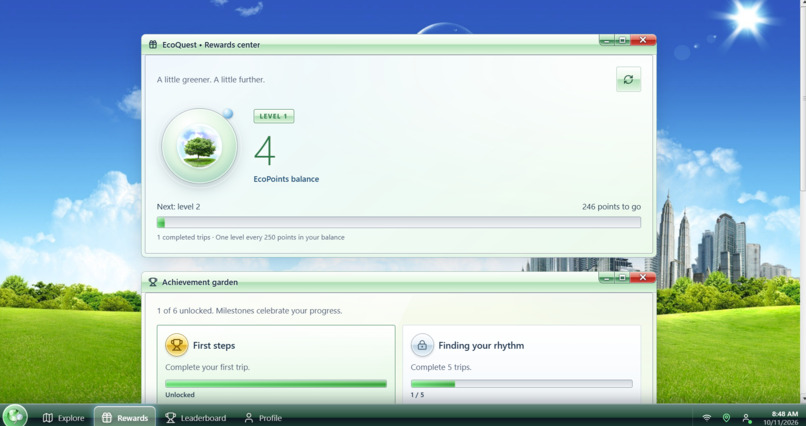Click "Next: level 2" text
The height and width of the screenshot is (426, 806).
coord(178,207)
